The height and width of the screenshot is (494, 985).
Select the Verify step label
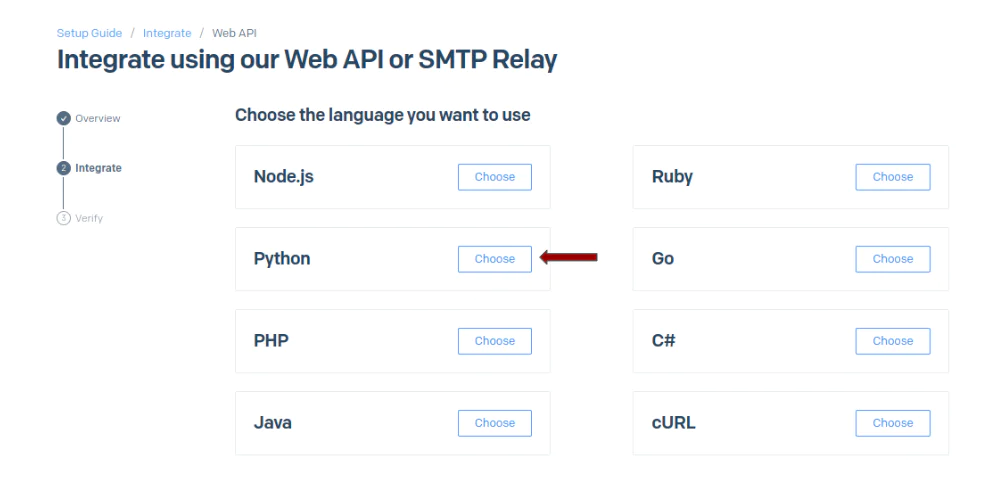click(89, 218)
